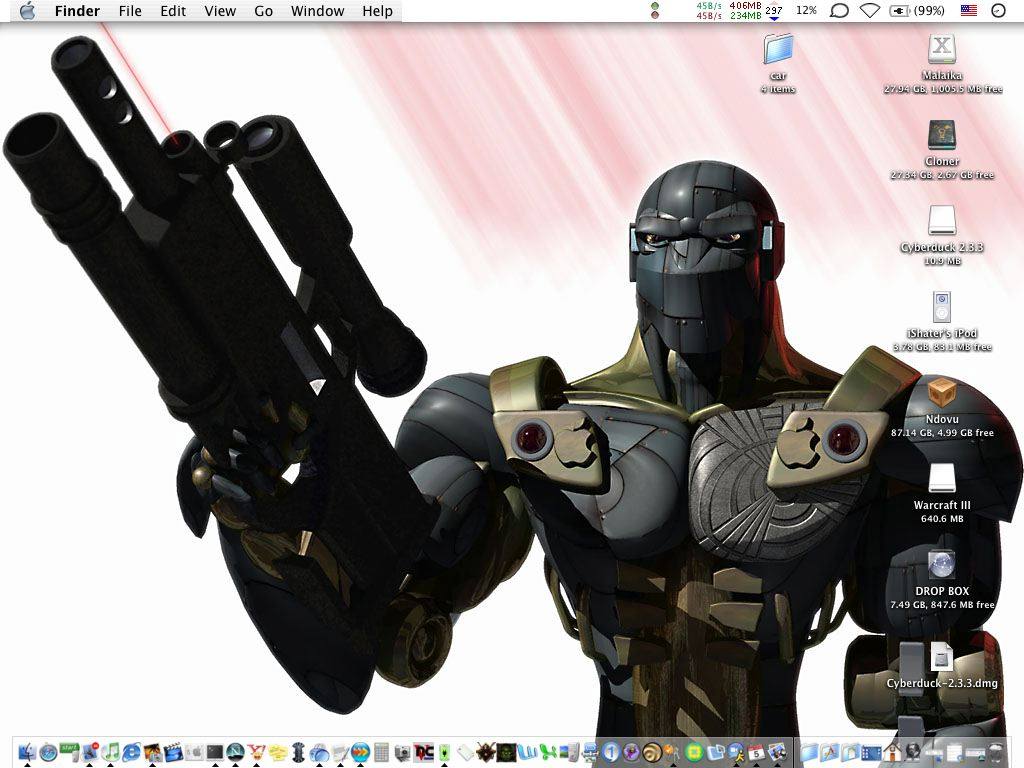Click the iChat speech bubble menu icon

click(x=840, y=11)
